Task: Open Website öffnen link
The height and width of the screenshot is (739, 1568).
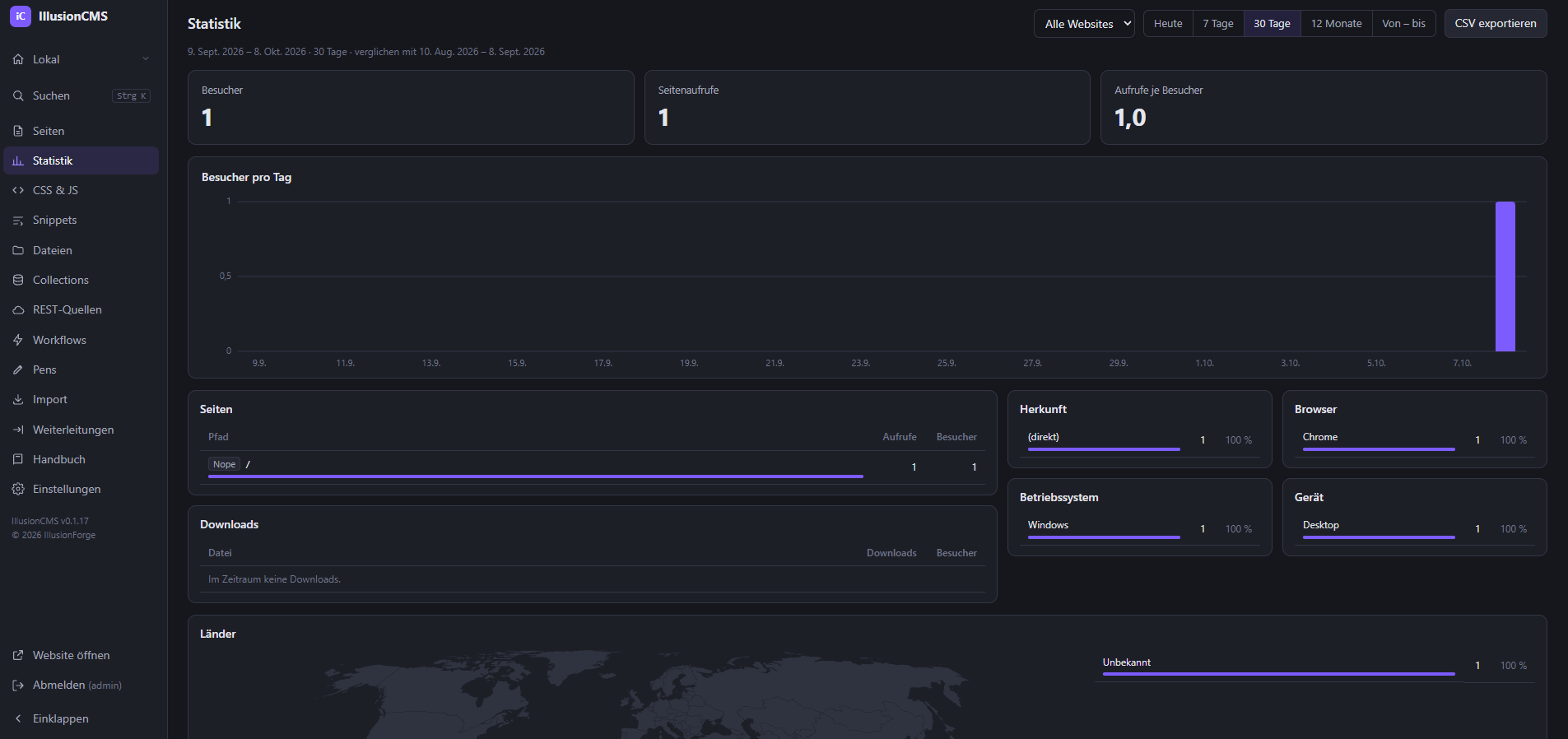Action: coord(81,655)
